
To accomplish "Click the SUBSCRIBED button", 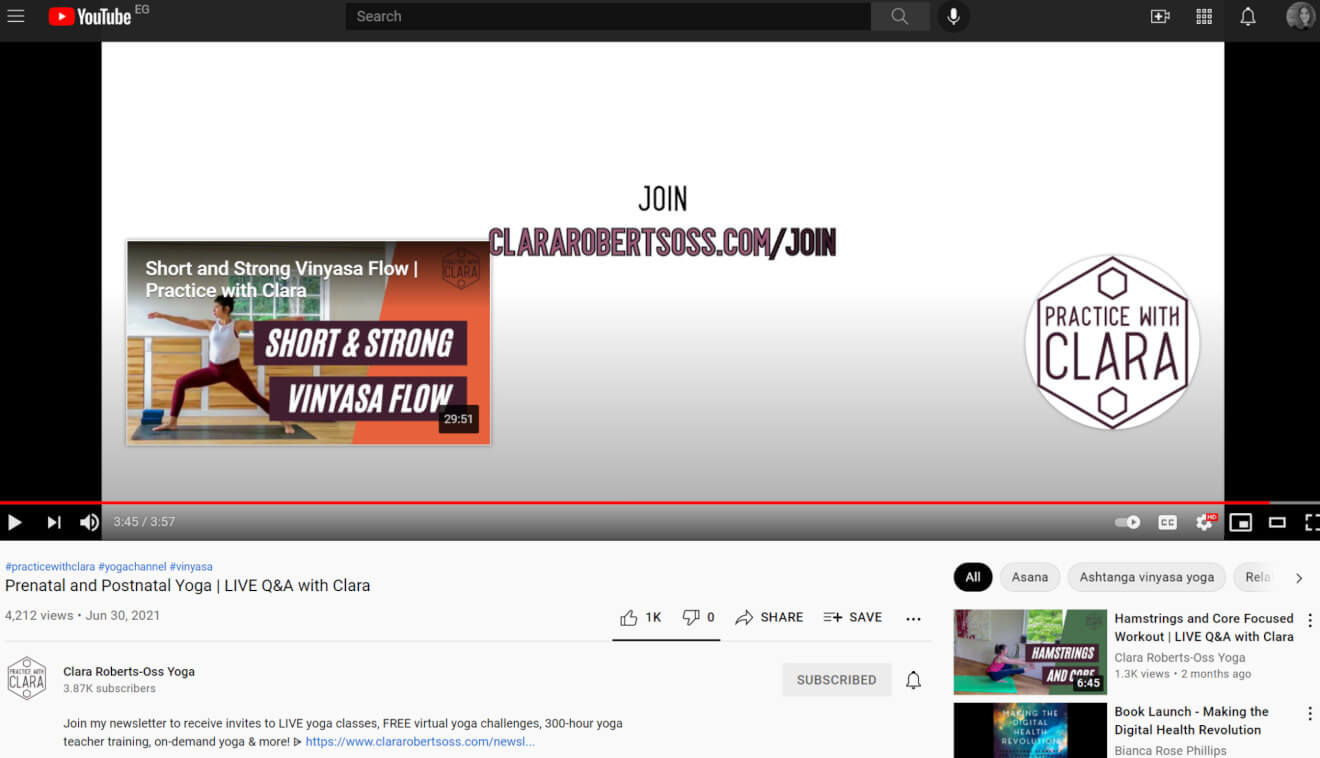I will (x=836, y=680).
